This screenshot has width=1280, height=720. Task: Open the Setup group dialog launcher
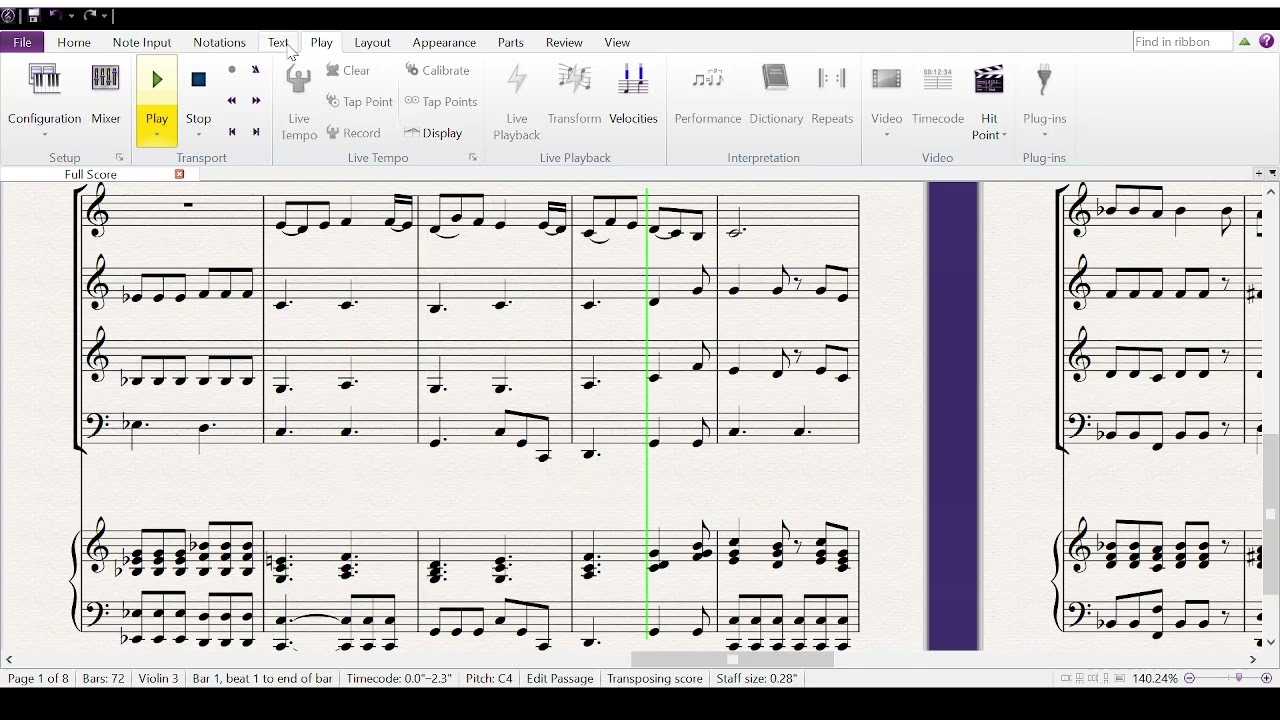click(119, 158)
